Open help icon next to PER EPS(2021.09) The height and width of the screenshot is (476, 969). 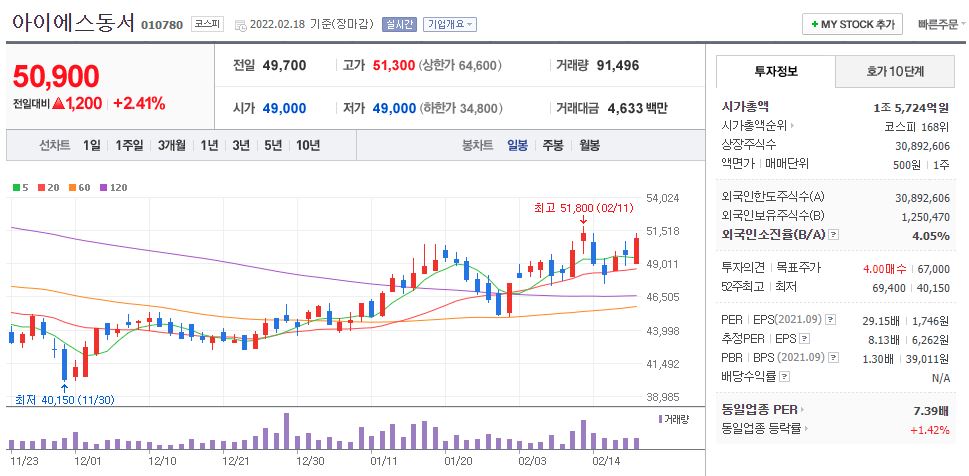click(x=831, y=320)
